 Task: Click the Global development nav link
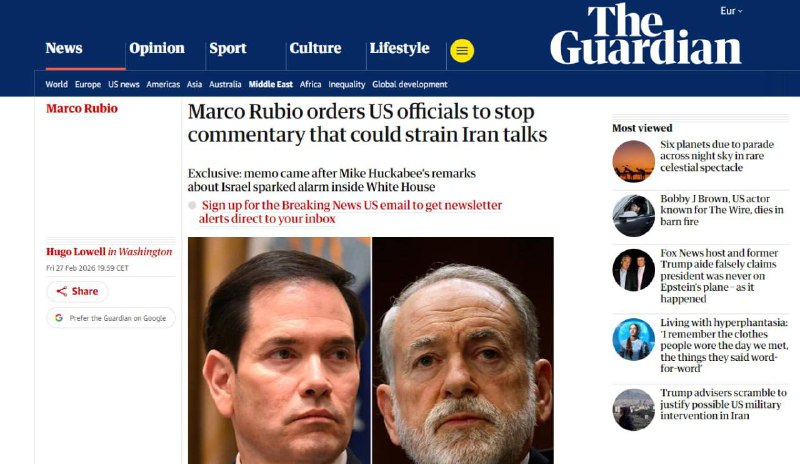point(410,84)
